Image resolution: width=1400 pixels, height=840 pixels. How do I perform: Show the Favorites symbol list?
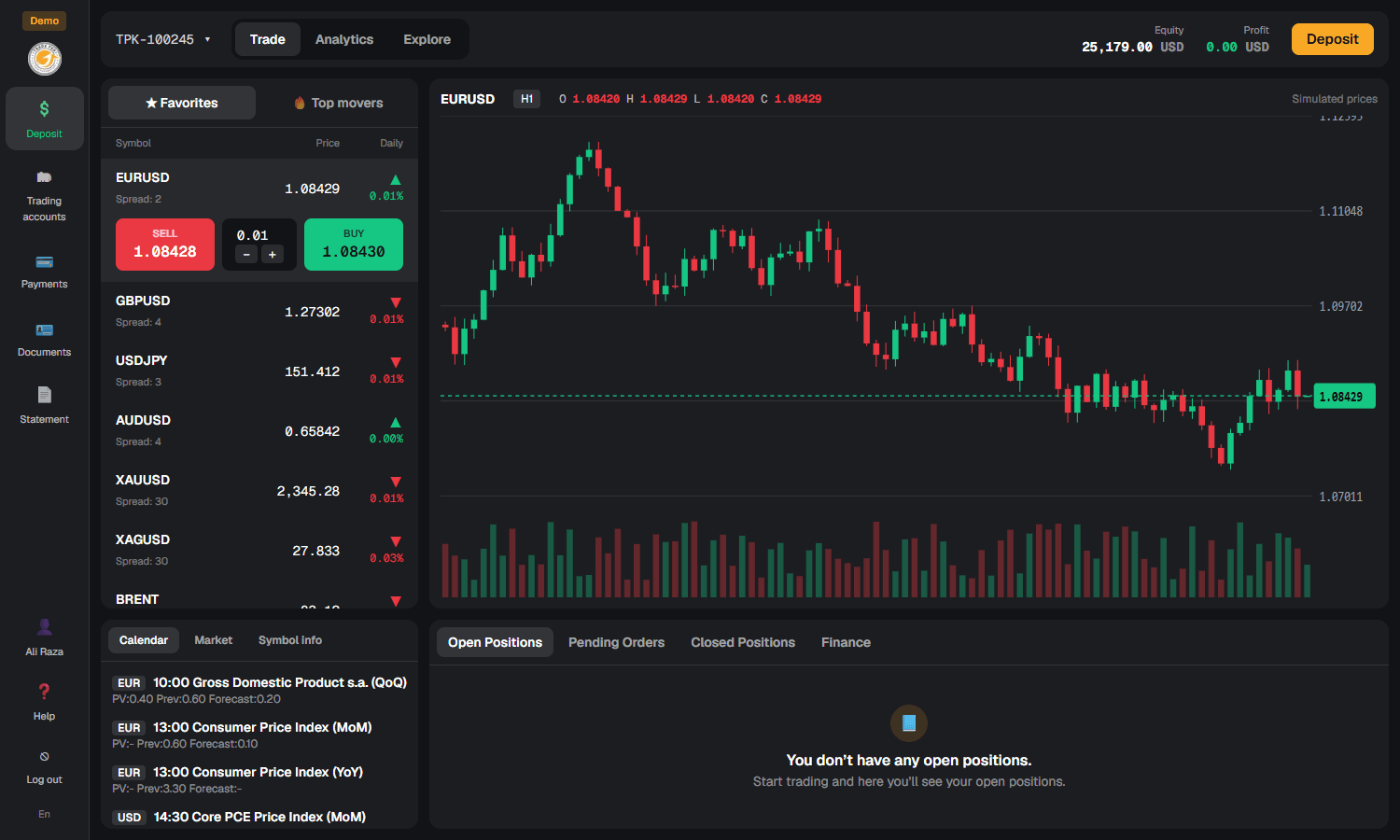(182, 103)
